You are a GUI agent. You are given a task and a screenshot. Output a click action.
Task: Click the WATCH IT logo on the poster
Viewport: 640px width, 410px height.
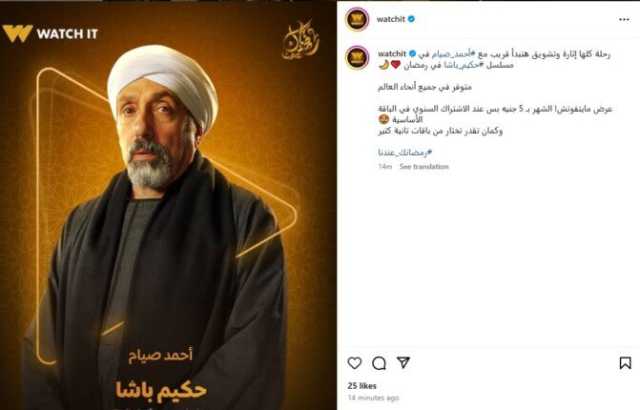click(x=50, y=33)
